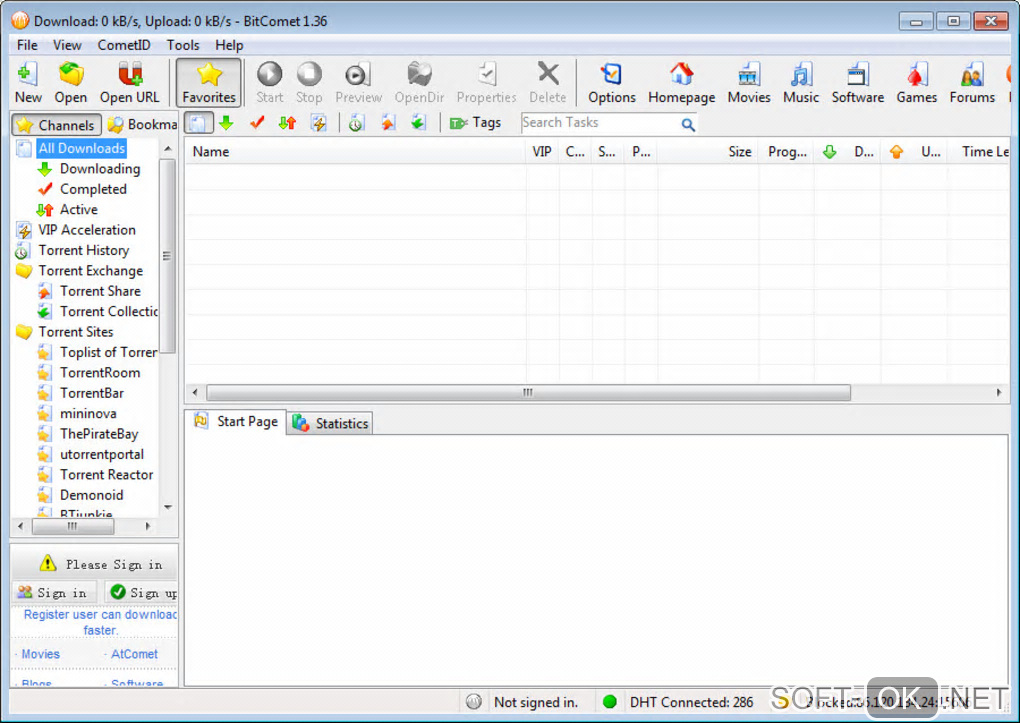This screenshot has width=1020, height=723.
Task: Click the Stop task icon
Action: click(x=309, y=83)
